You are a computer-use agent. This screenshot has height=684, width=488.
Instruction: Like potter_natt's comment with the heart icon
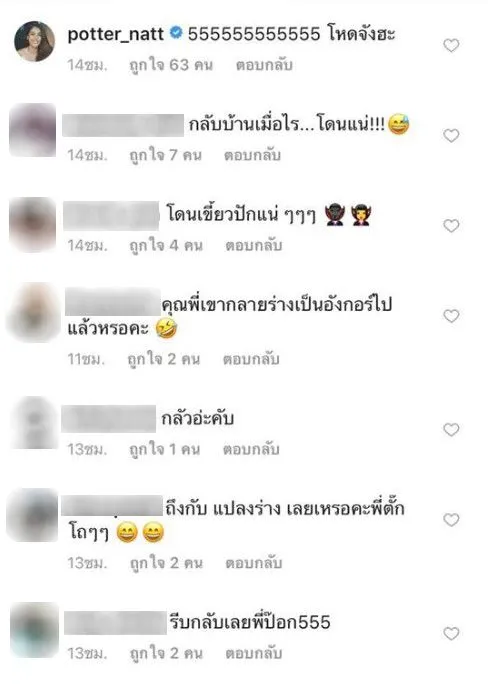click(x=451, y=45)
